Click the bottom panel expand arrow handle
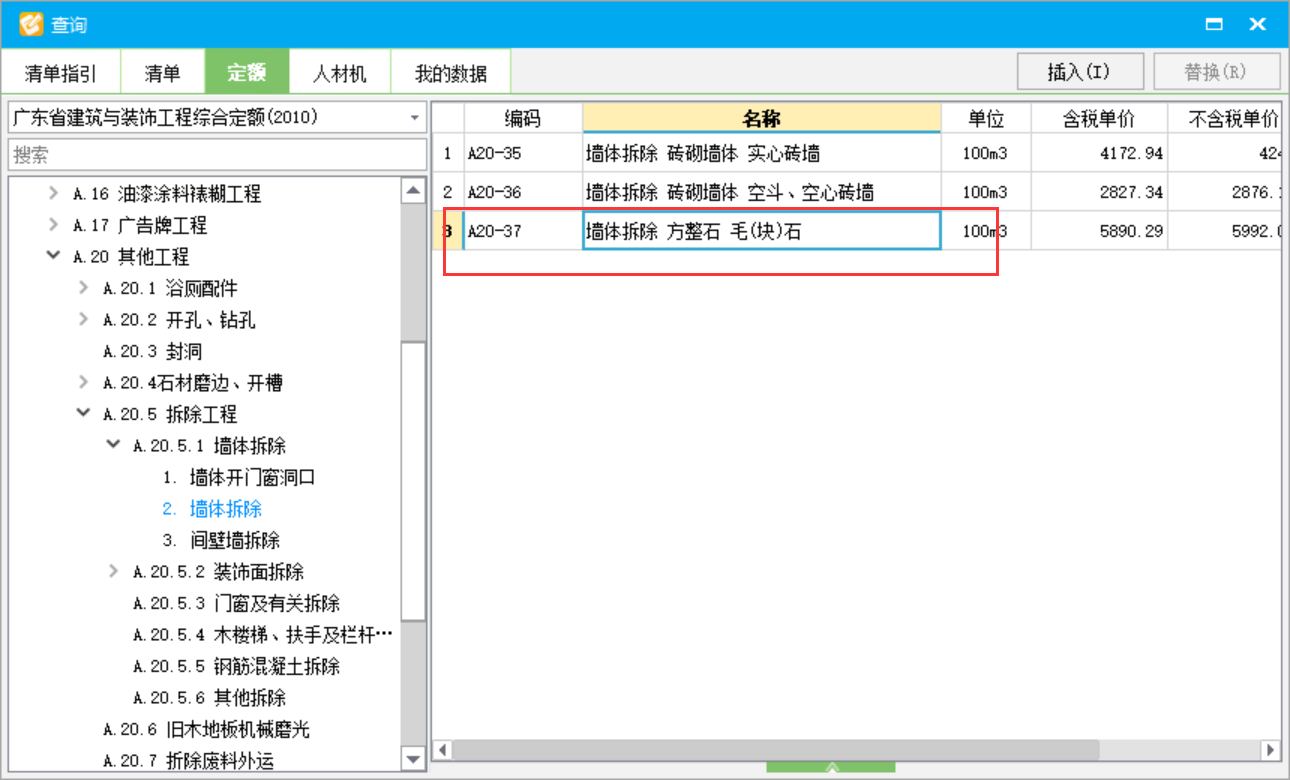Screen dimensions: 1290x780 831,767
